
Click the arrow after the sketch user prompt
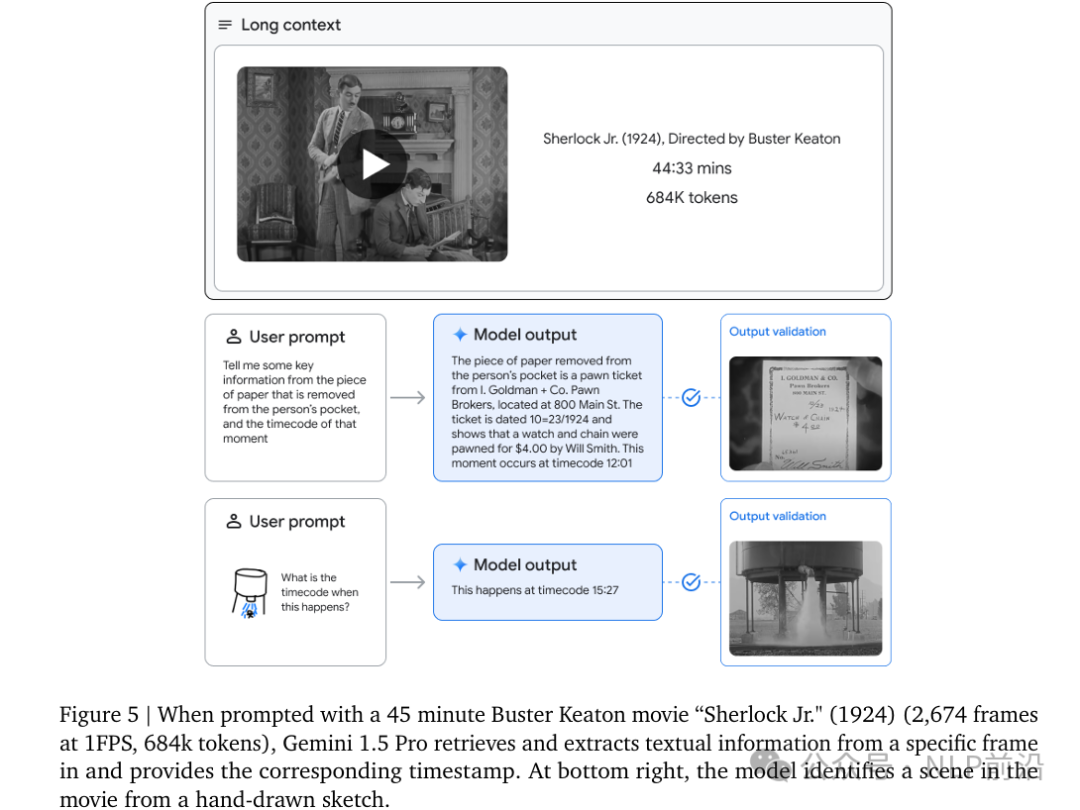coord(408,582)
